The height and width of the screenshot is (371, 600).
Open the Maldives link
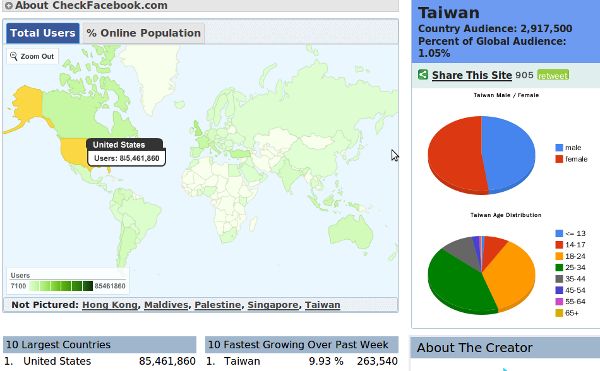(x=166, y=305)
